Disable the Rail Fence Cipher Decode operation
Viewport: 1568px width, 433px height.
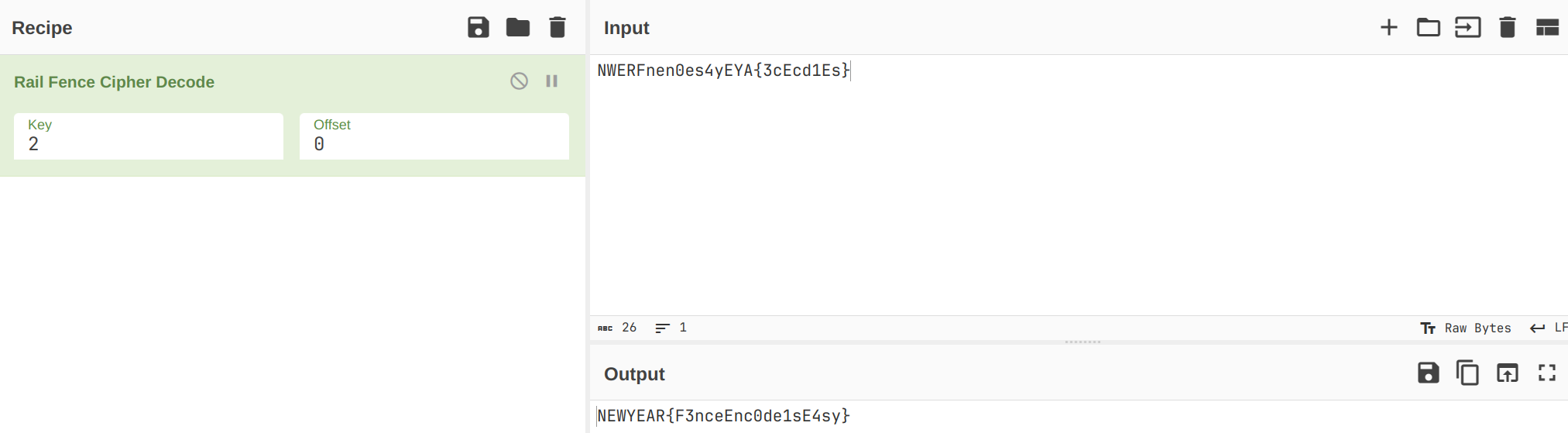[519, 81]
